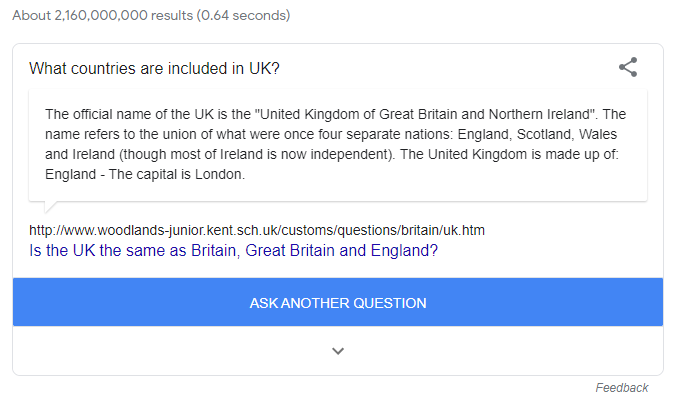This screenshot has height=417, width=682.
Task: Send feedback via the Feedback link
Action: click(622, 387)
